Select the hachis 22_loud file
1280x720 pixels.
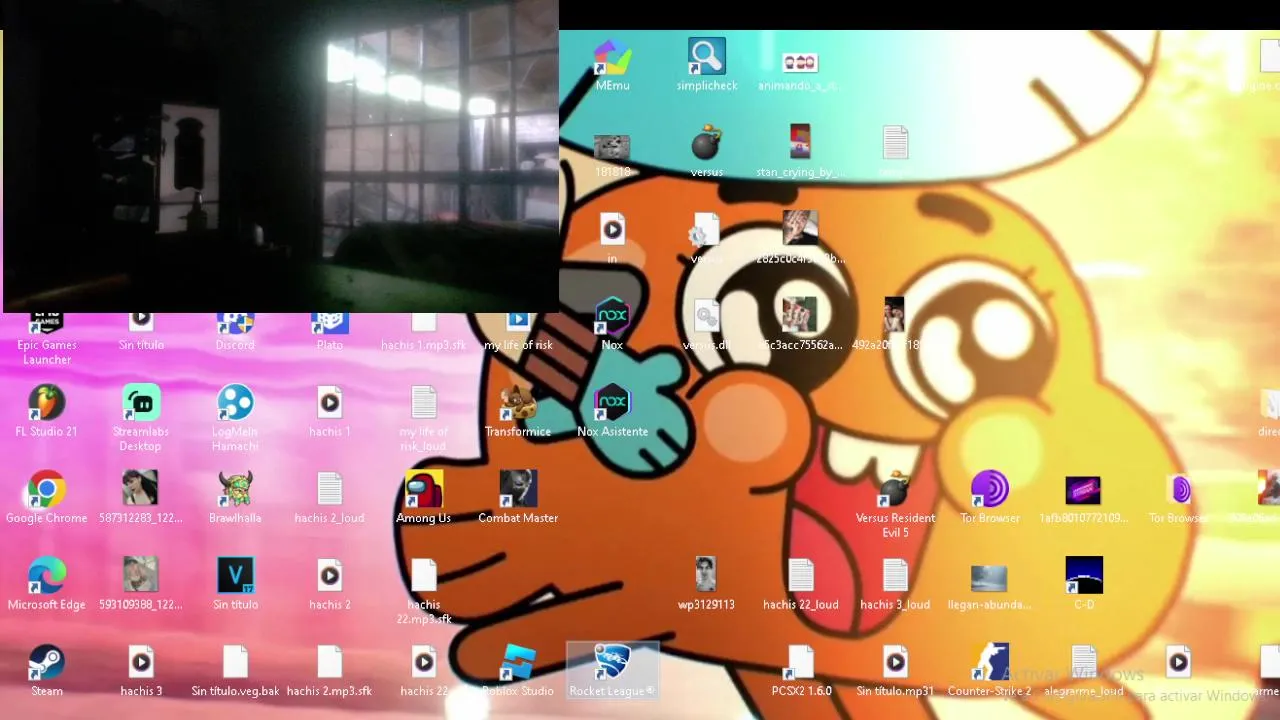pos(801,585)
